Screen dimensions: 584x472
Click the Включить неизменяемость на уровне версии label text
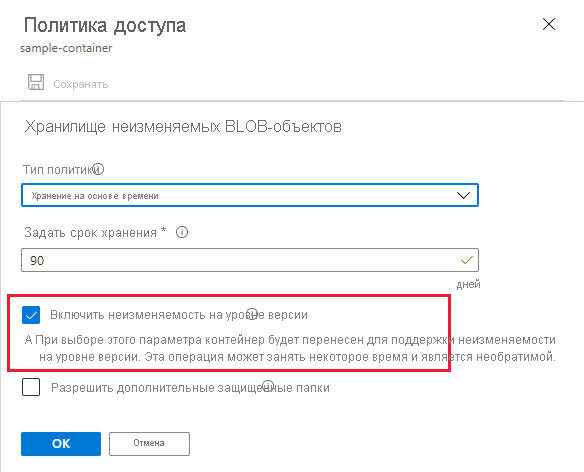pos(179,315)
